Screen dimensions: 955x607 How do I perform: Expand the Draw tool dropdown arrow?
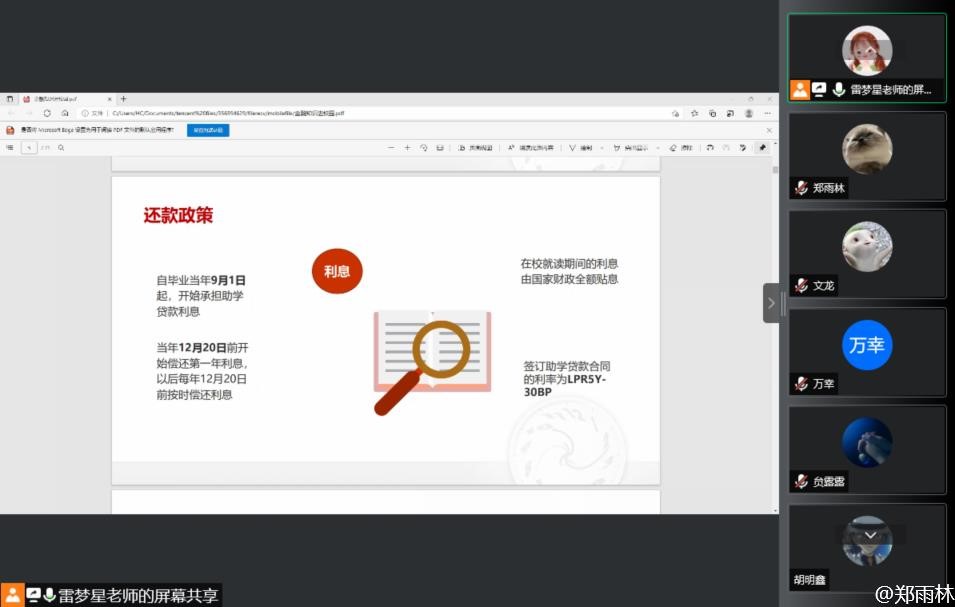[x=601, y=148]
